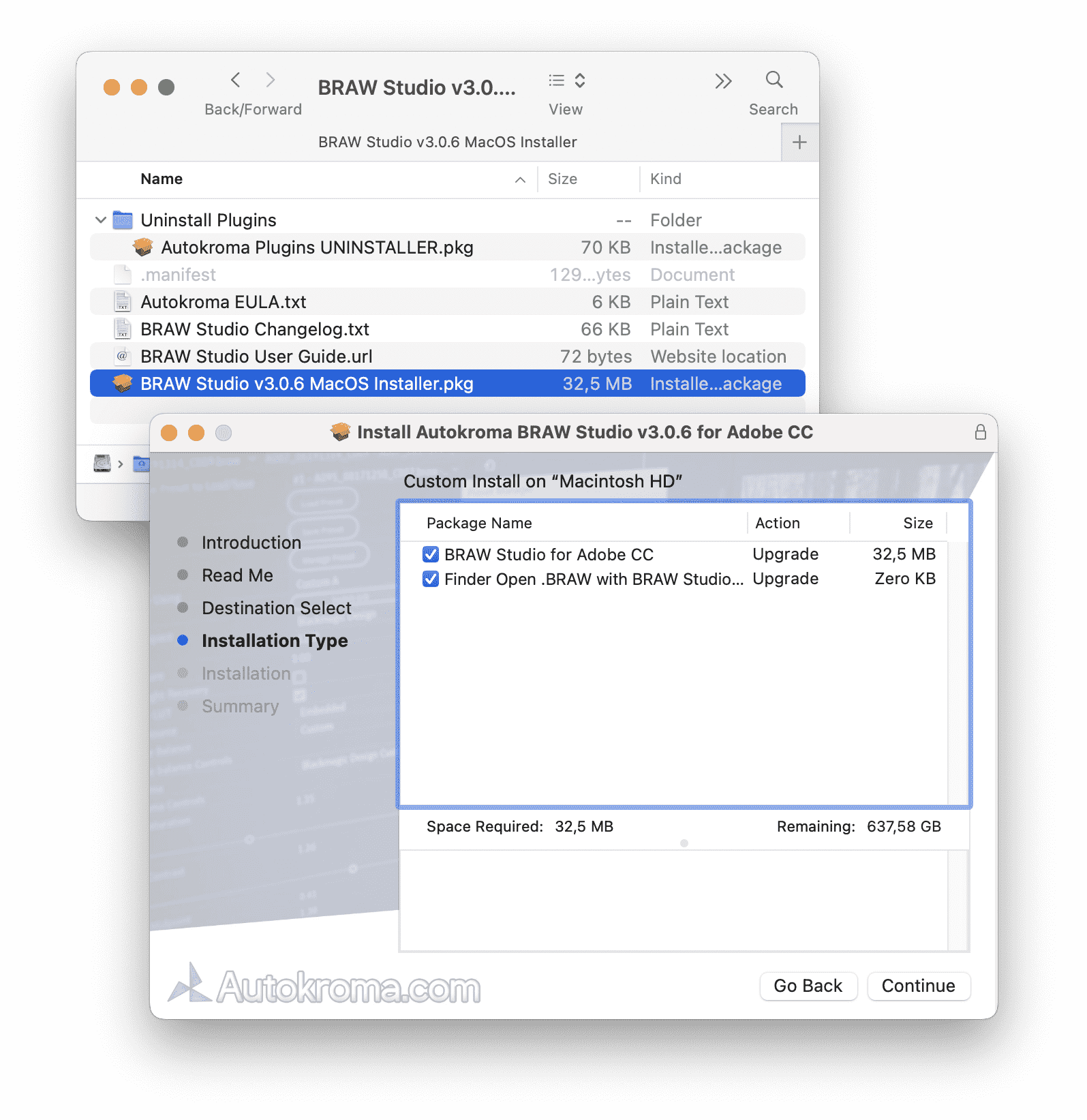1087x1120 pixels.
Task: Sort Finder list by Size column
Action: [562, 179]
